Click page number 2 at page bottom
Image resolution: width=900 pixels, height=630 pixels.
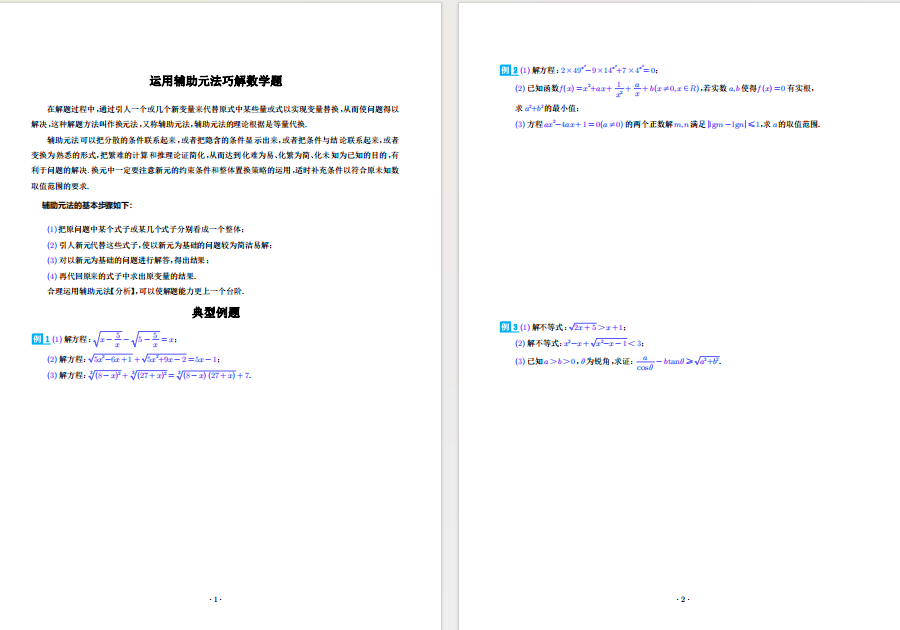(683, 599)
